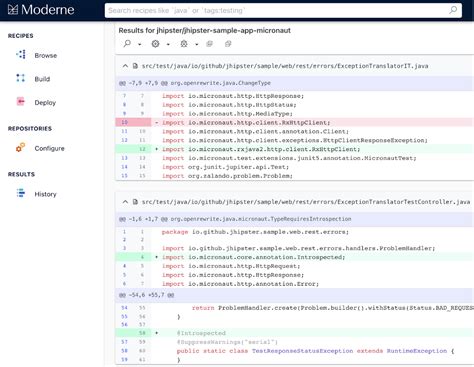Image resolution: width=474 pixels, height=367 pixels.
Task: Open History under Results
Action: [45, 194]
